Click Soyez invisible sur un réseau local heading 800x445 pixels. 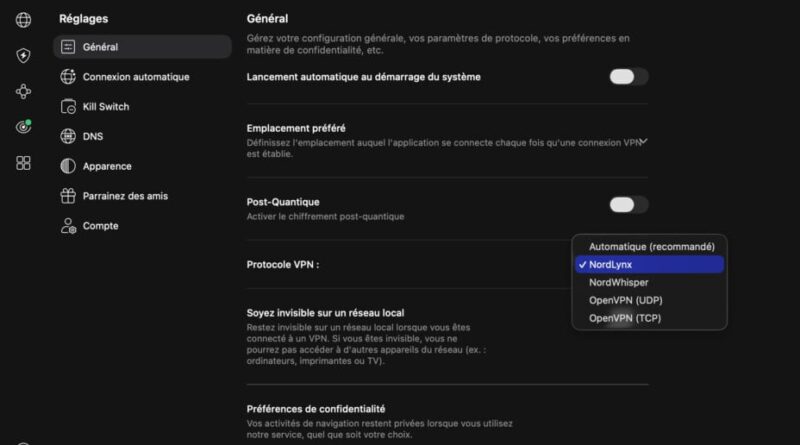click(325, 313)
